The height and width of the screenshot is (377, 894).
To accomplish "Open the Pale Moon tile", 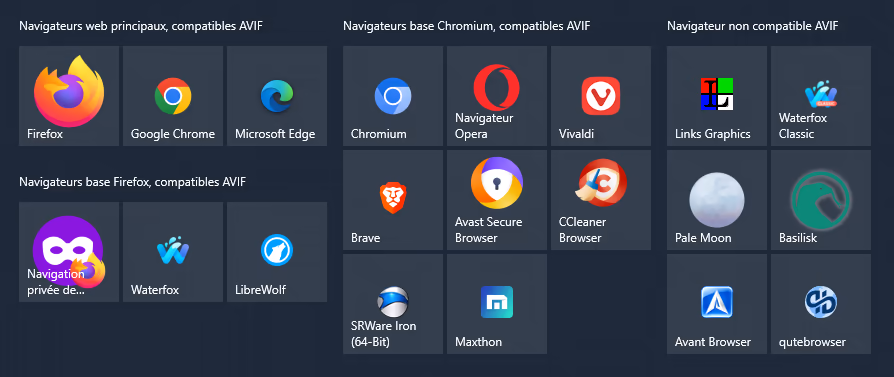I will tap(717, 200).
